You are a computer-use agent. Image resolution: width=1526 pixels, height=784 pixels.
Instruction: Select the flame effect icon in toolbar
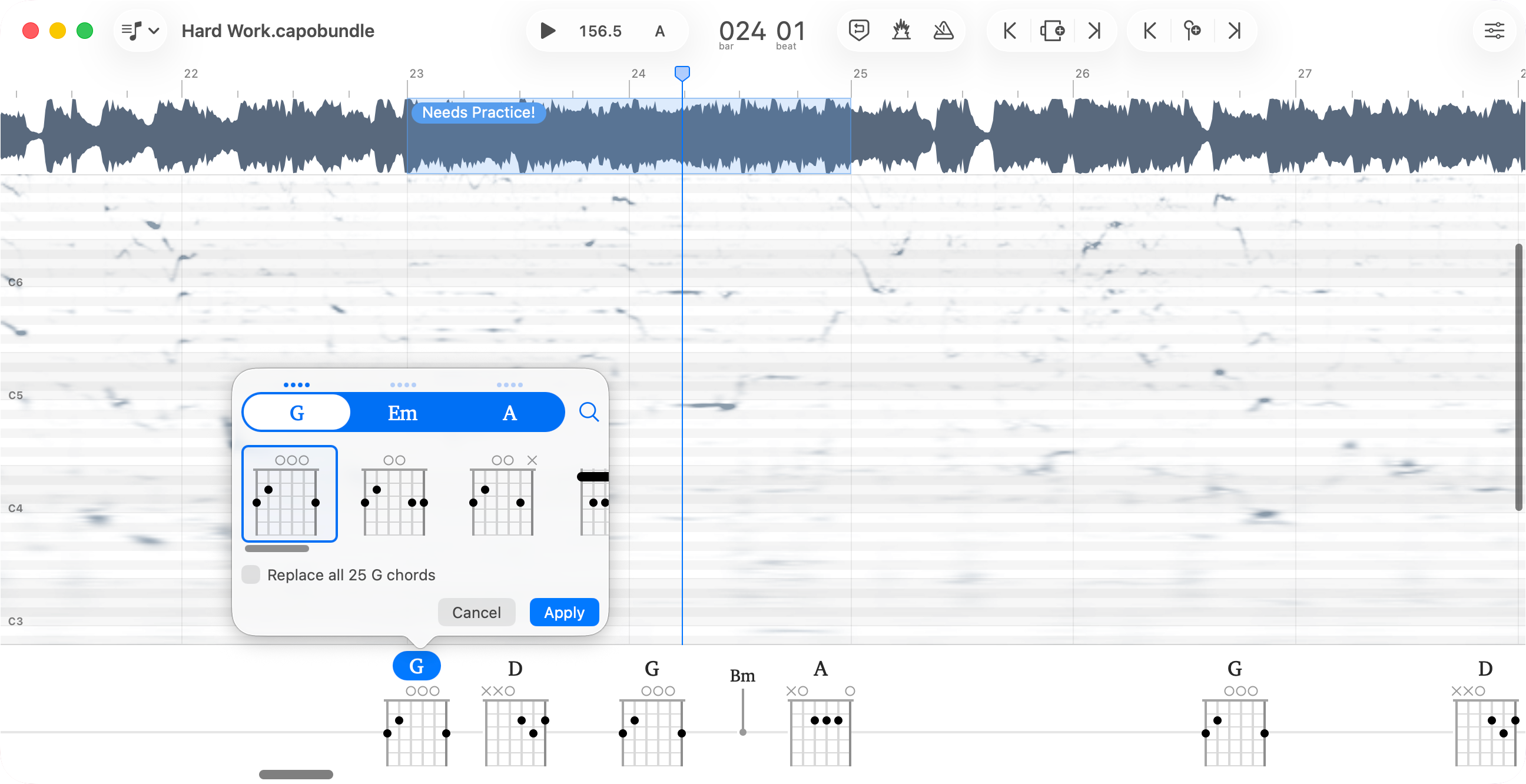(901, 30)
